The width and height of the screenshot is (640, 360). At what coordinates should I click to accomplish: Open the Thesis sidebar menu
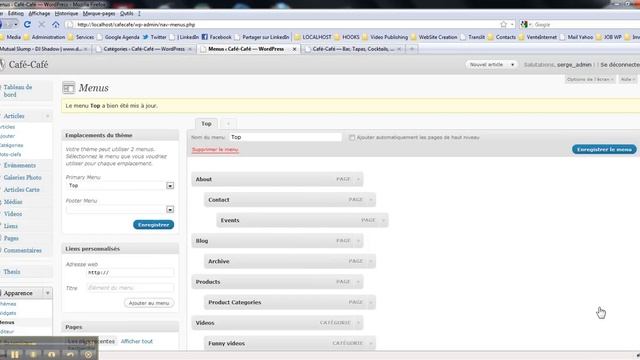12,271
